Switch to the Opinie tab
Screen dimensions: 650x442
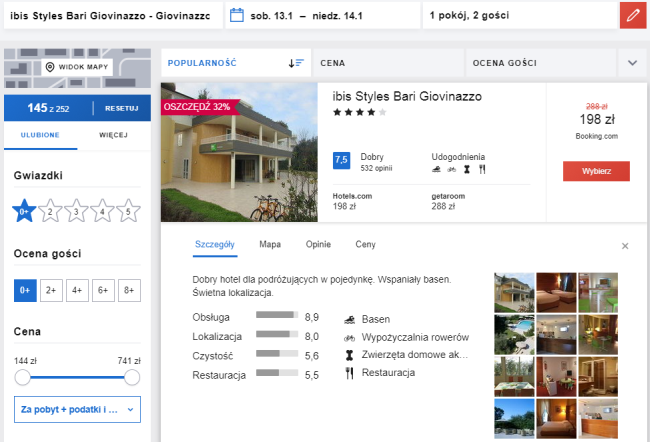click(x=317, y=244)
